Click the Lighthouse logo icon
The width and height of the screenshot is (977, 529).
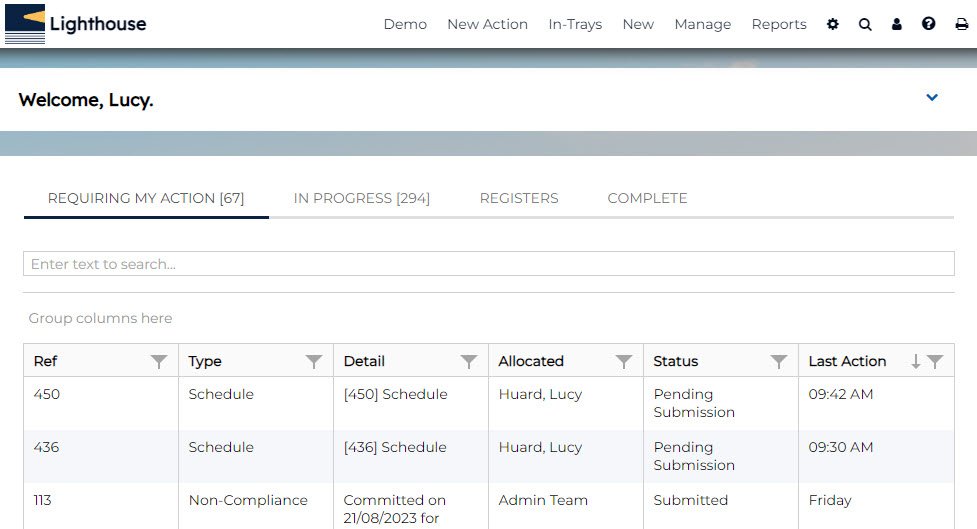25,24
